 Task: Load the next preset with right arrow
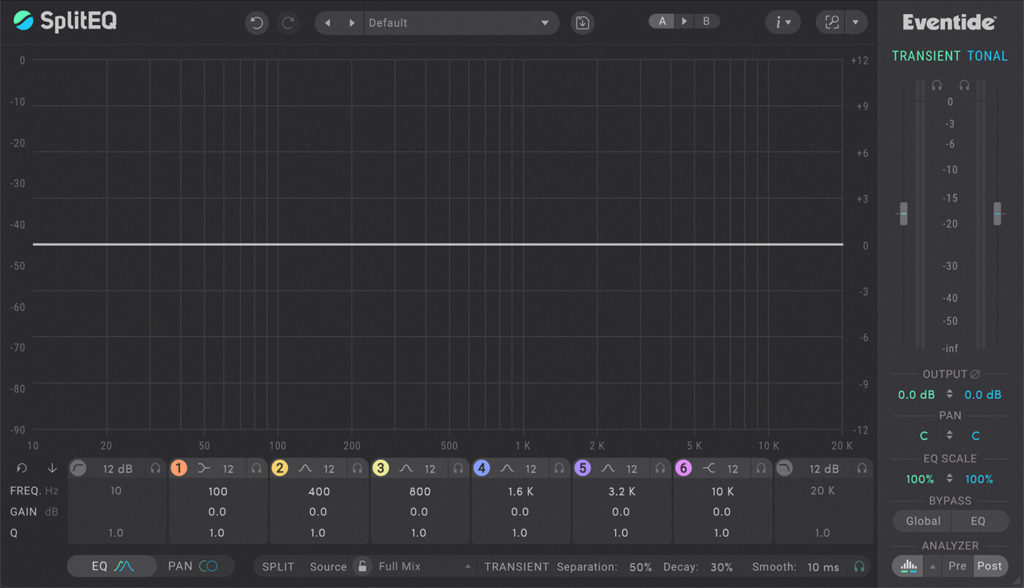pos(351,23)
